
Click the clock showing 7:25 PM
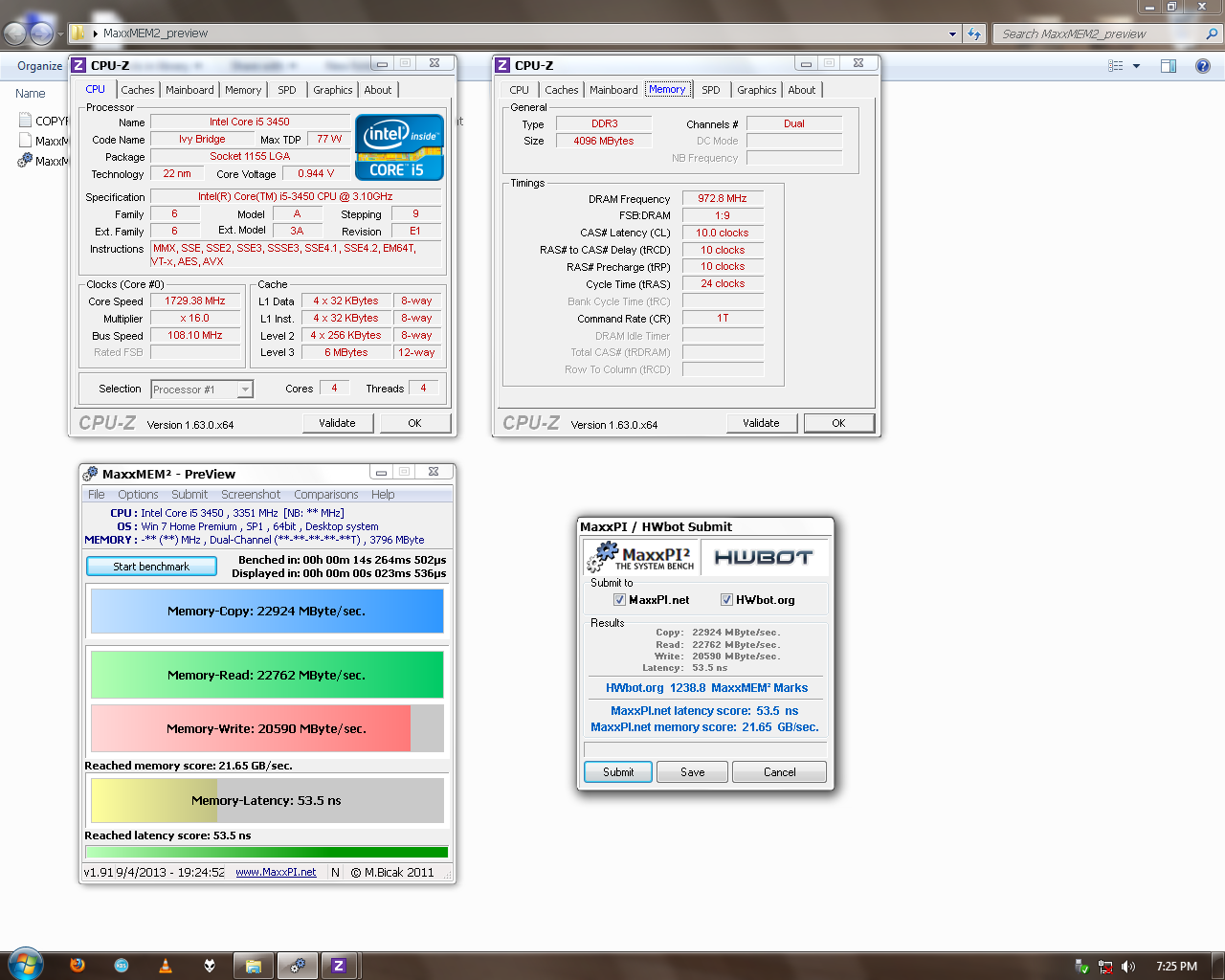[x=1176, y=967]
